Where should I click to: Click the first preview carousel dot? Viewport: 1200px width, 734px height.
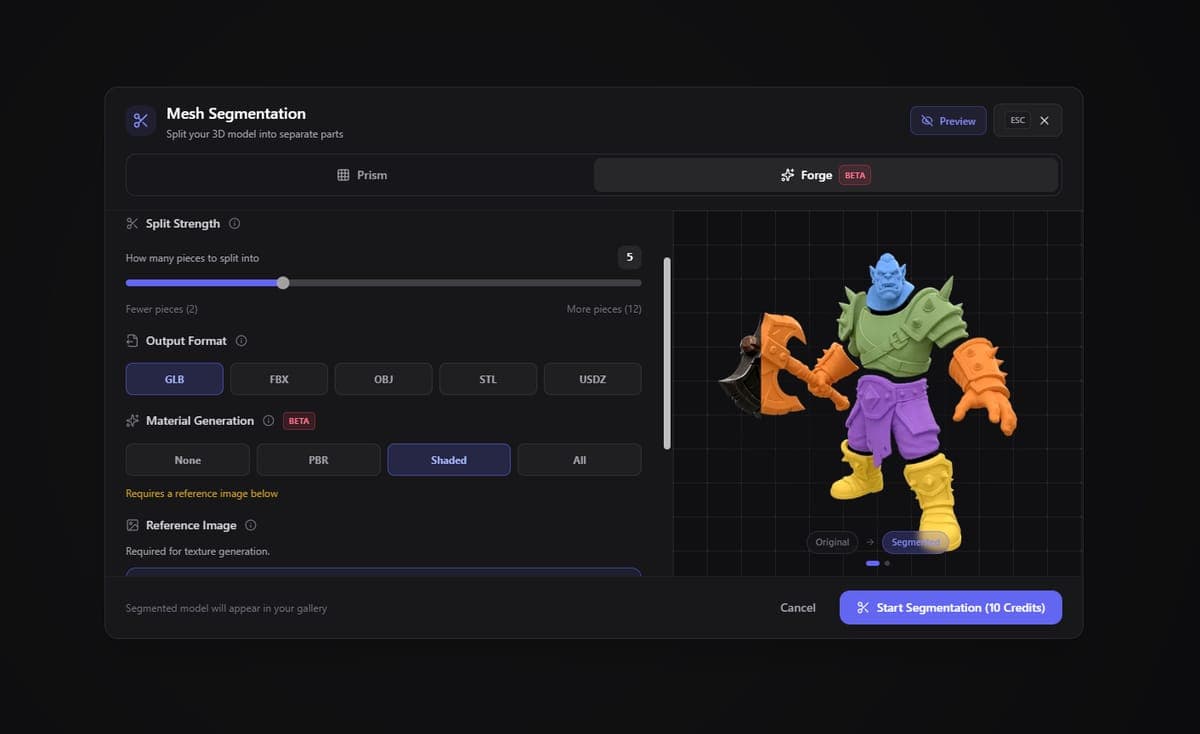[x=873, y=563]
